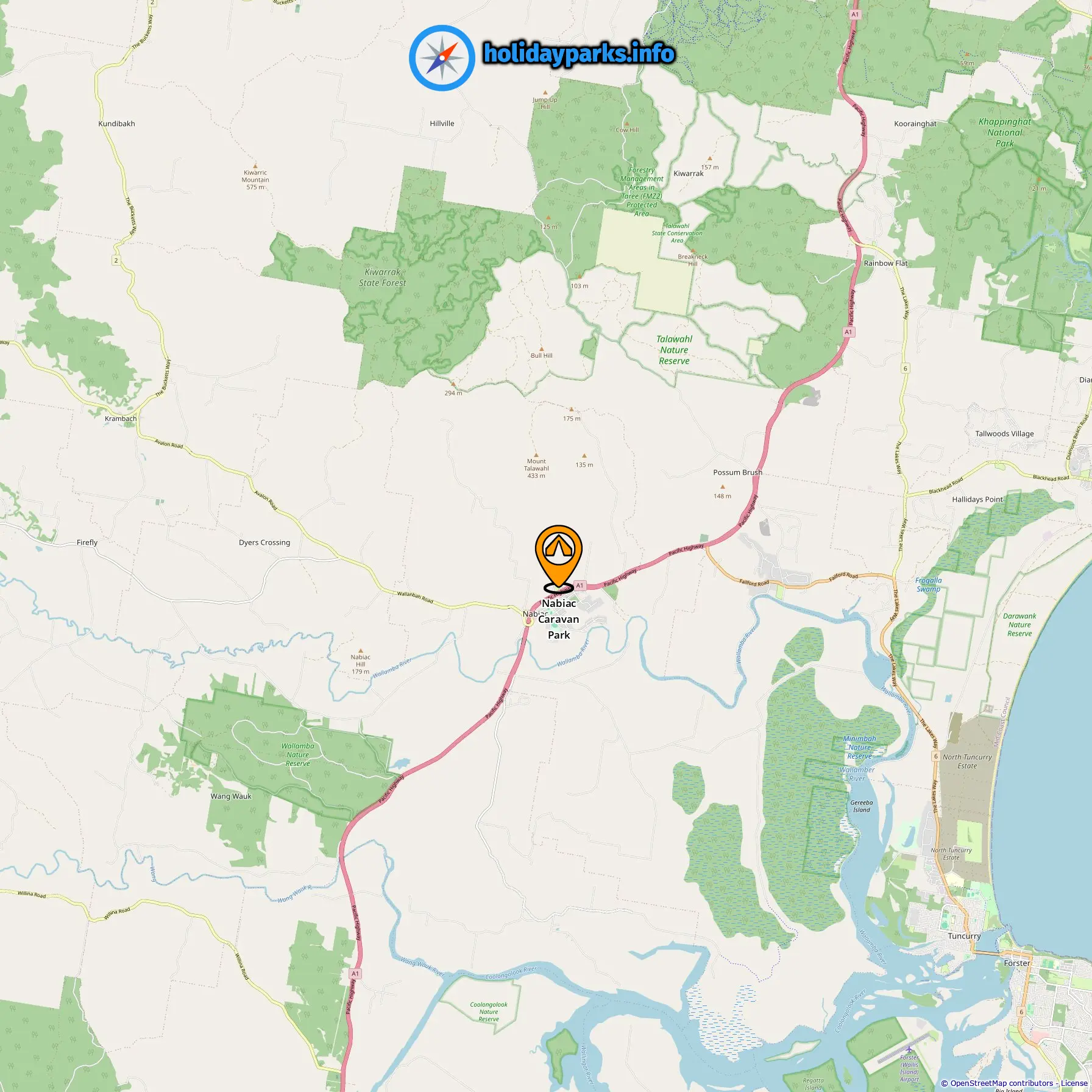Click the Khappinghat National Park label

pyautogui.click(x=1005, y=132)
